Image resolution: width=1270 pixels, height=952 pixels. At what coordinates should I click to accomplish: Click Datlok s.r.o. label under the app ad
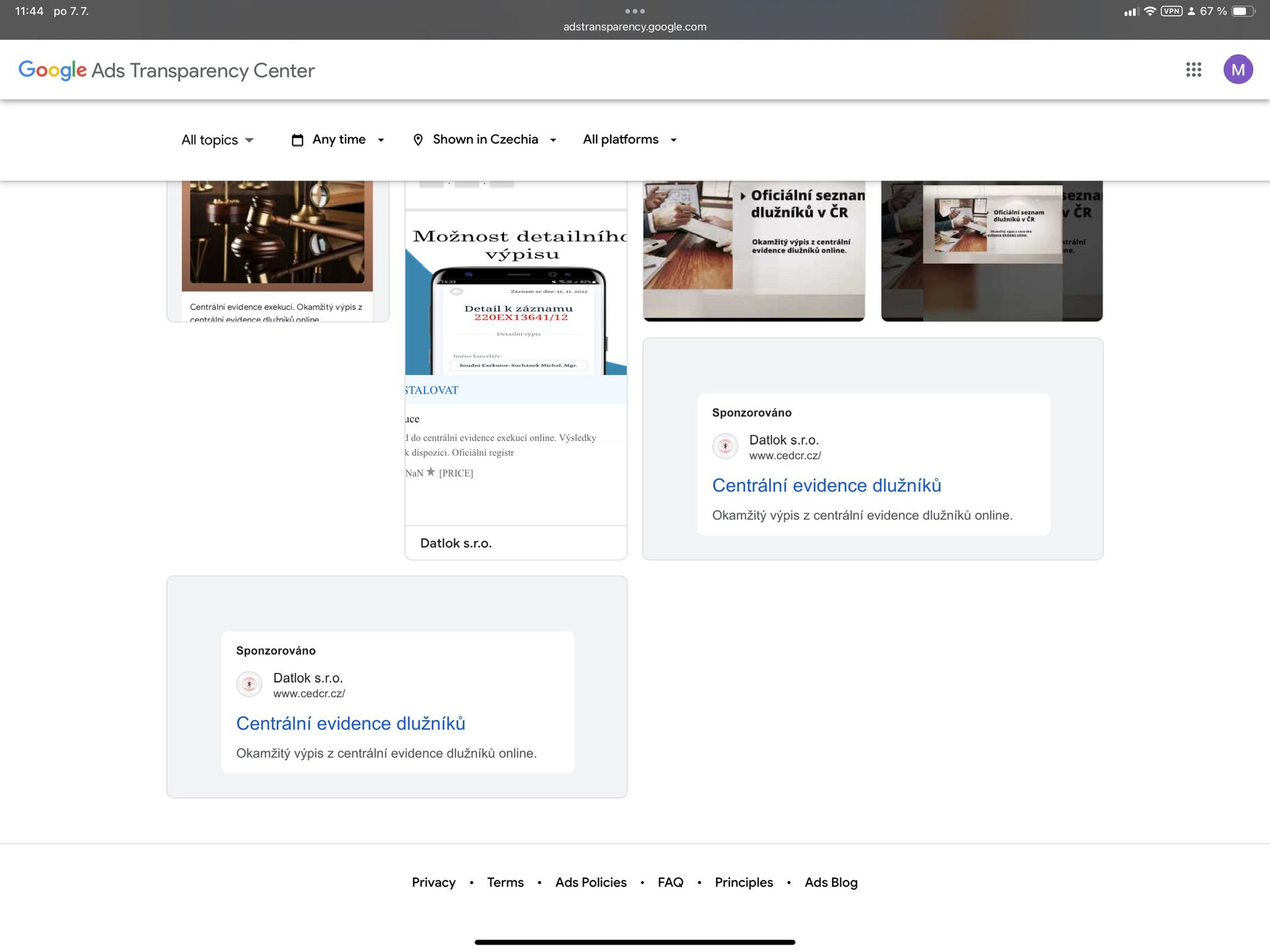point(456,543)
